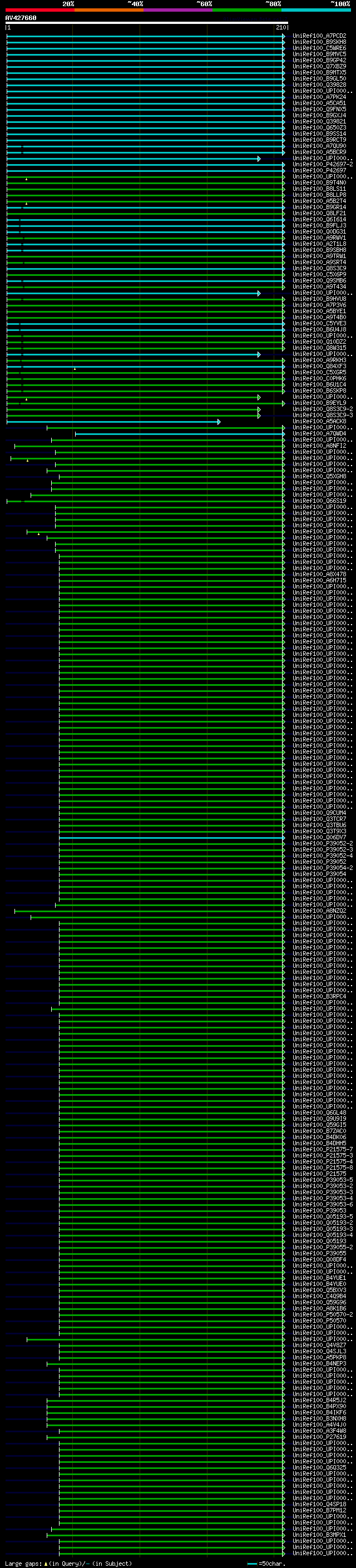This screenshot has height=1568, width=356.
Task: Select UniRef100_P39054-2 label
Action: 323,868
